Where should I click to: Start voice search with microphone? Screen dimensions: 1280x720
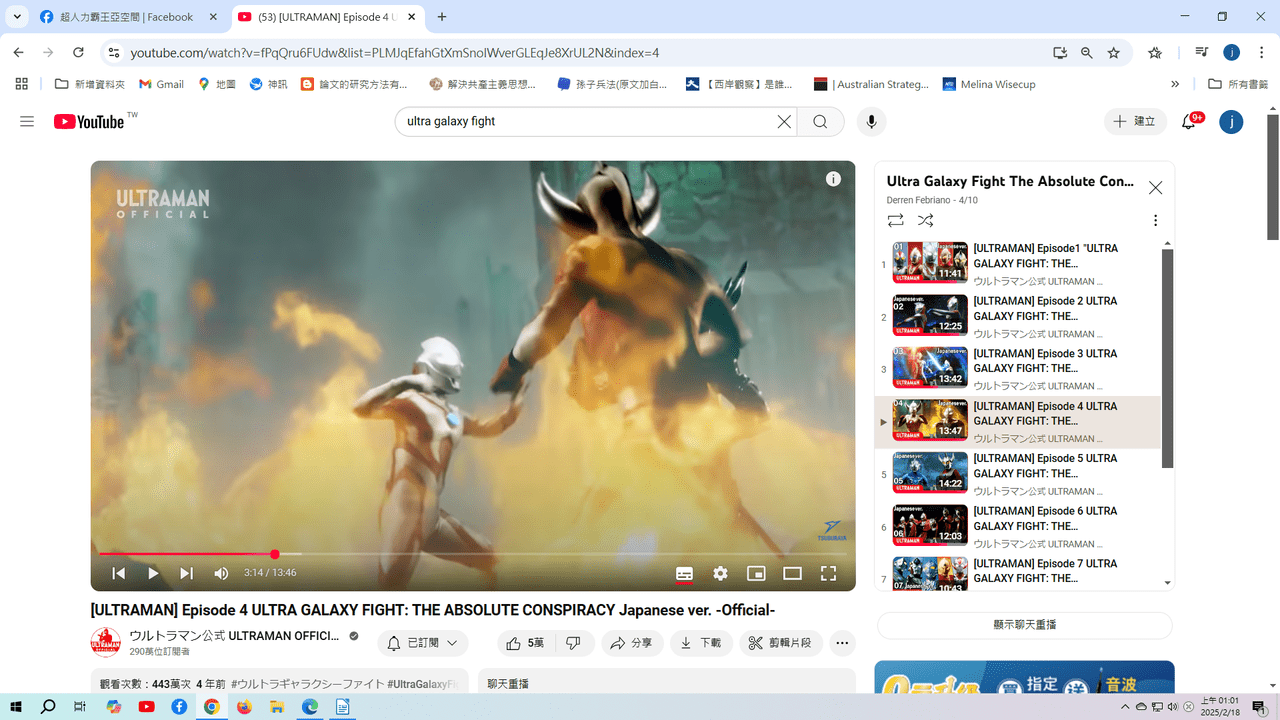[872, 121]
